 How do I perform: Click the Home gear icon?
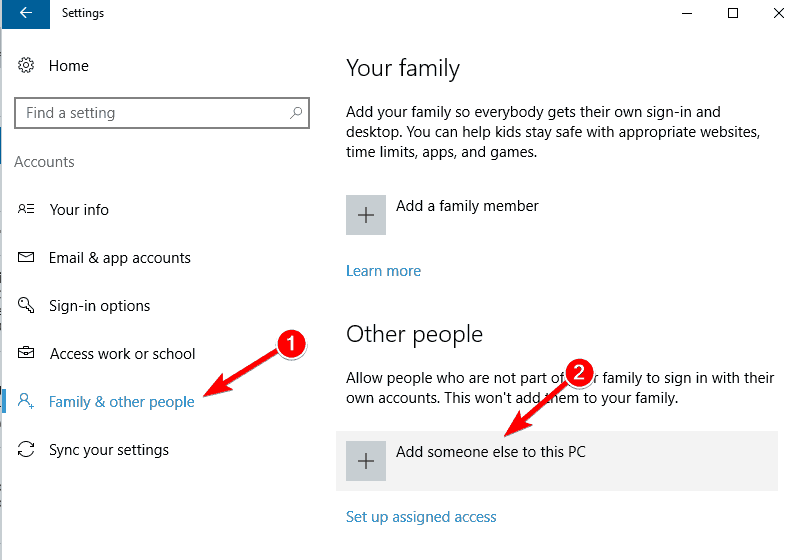tap(28, 66)
